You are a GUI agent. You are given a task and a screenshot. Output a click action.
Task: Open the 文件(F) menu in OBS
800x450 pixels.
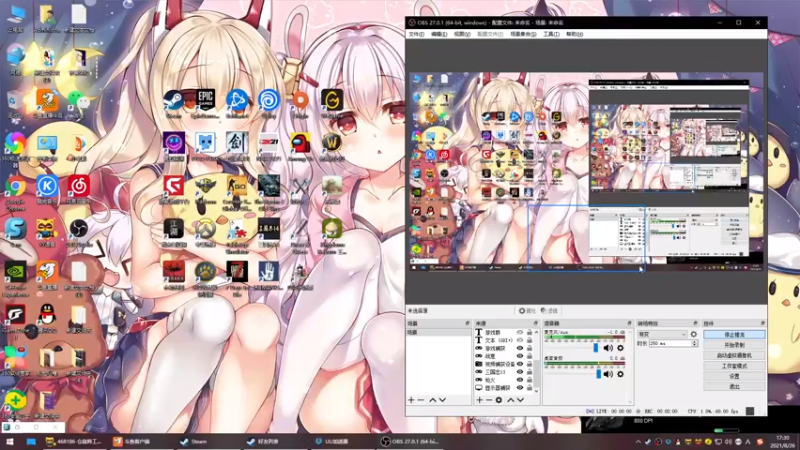point(416,34)
